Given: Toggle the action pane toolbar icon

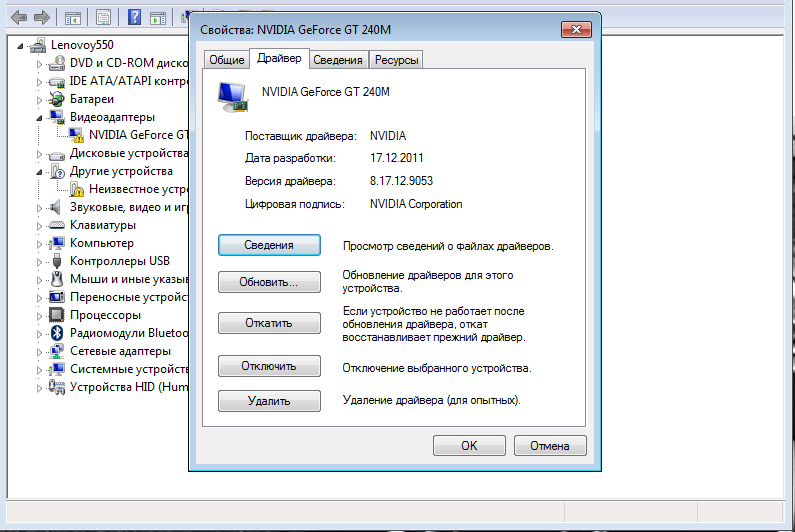Looking at the screenshot, I should (158, 18).
